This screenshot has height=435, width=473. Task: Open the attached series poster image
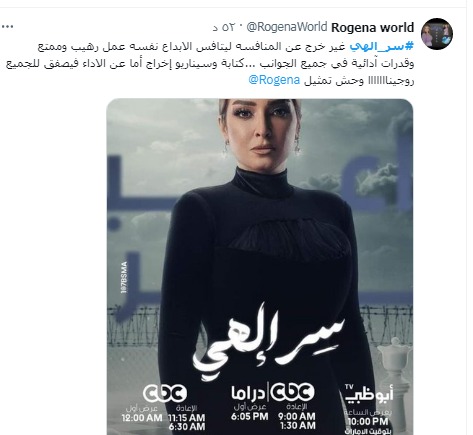click(x=260, y=267)
